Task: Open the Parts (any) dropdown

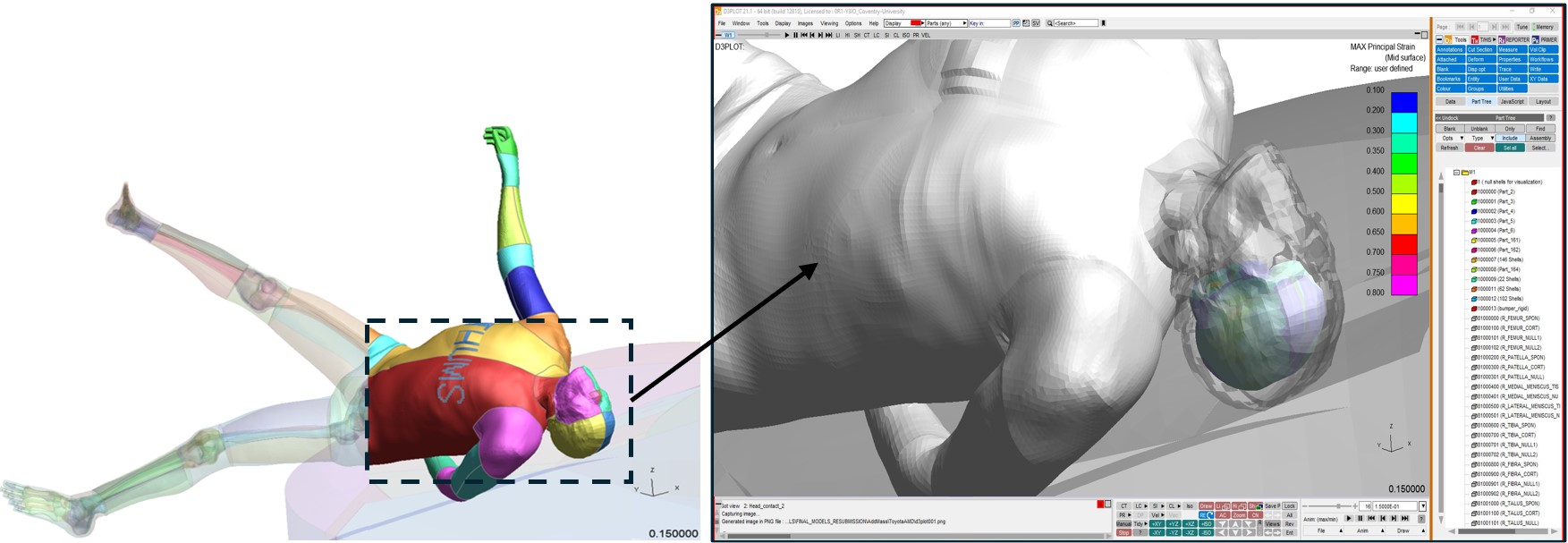Action: (x=945, y=23)
